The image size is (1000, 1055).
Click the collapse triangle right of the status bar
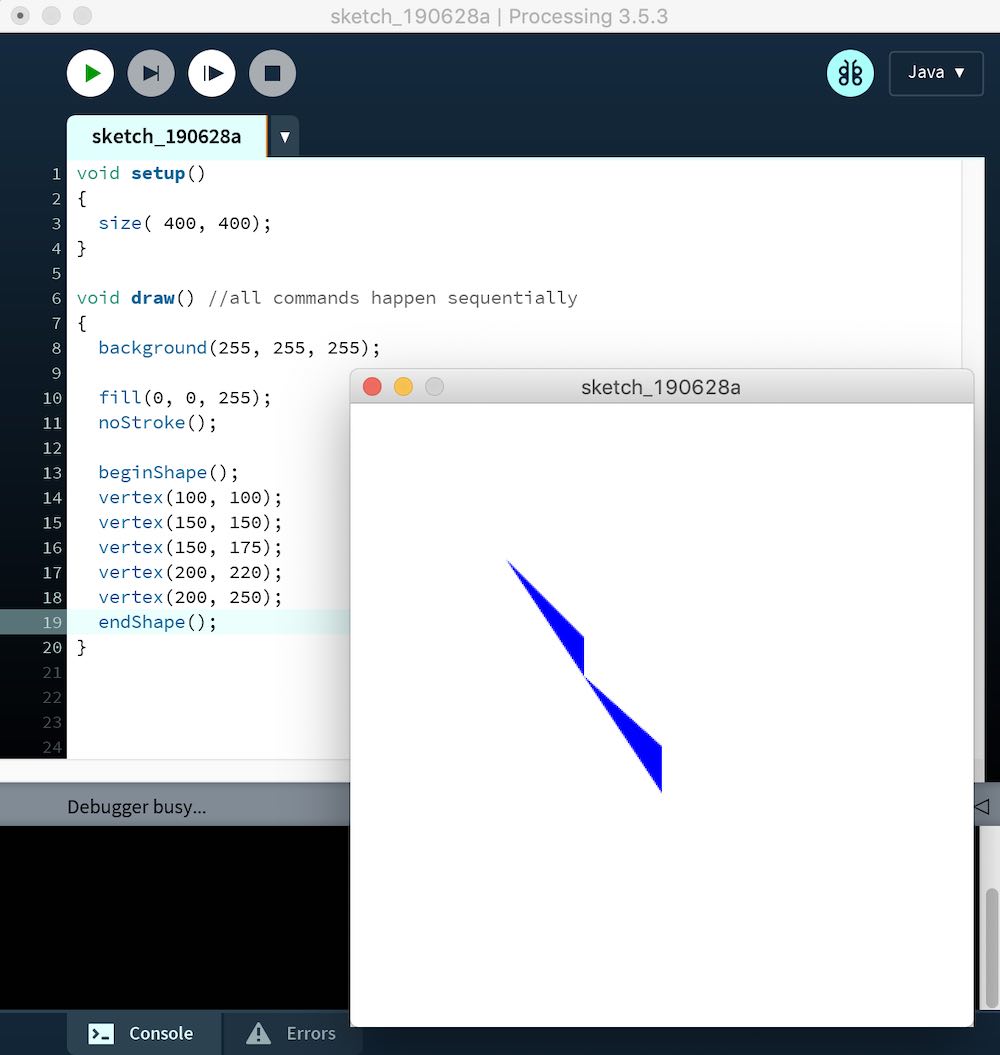[982, 805]
